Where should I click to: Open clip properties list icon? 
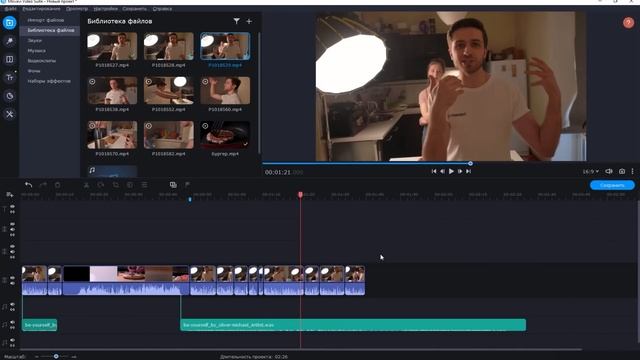[x=144, y=185]
